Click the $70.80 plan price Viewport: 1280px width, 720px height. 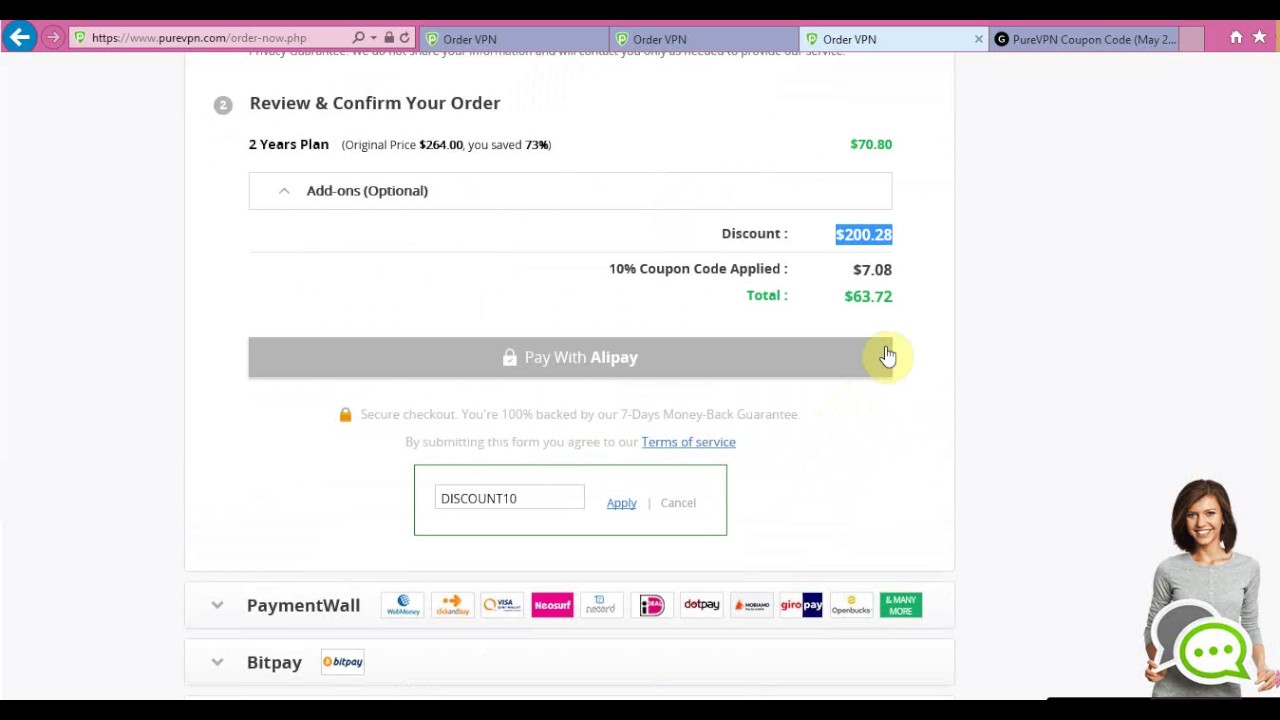point(871,144)
